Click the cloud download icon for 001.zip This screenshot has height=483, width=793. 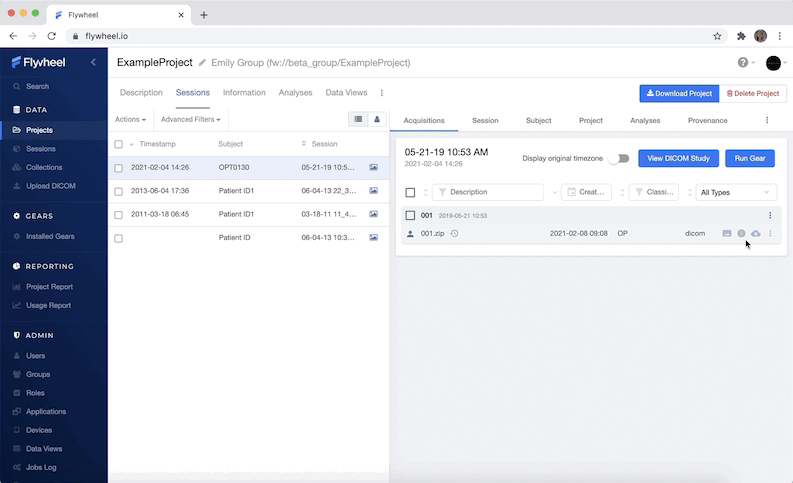[755, 233]
